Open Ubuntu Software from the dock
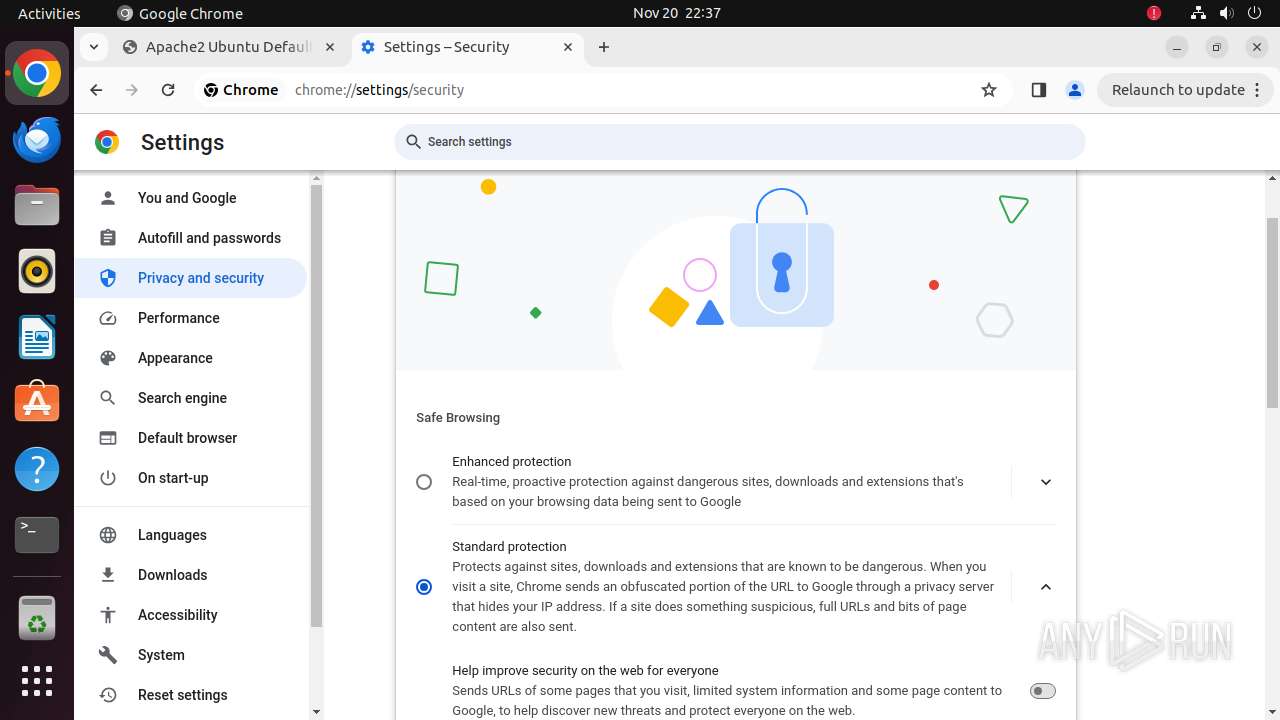 [x=37, y=402]
